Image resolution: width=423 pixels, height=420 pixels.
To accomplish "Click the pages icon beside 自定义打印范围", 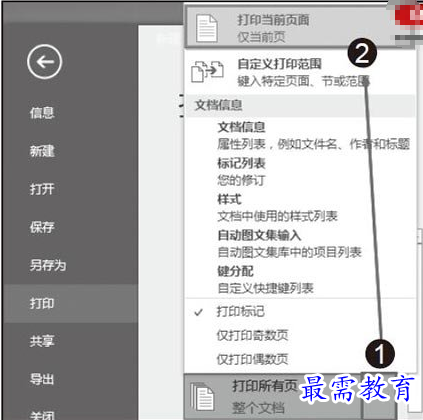I will tap(207, 71).
